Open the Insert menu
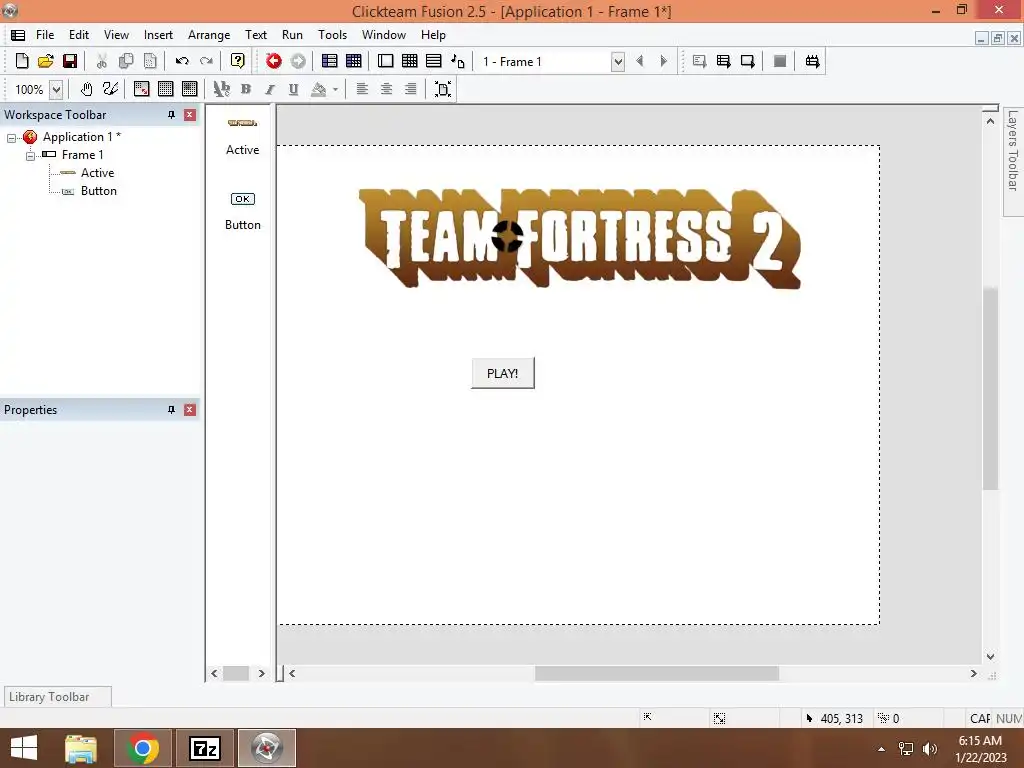This screenshot has width=1024, height=768. 158,35
